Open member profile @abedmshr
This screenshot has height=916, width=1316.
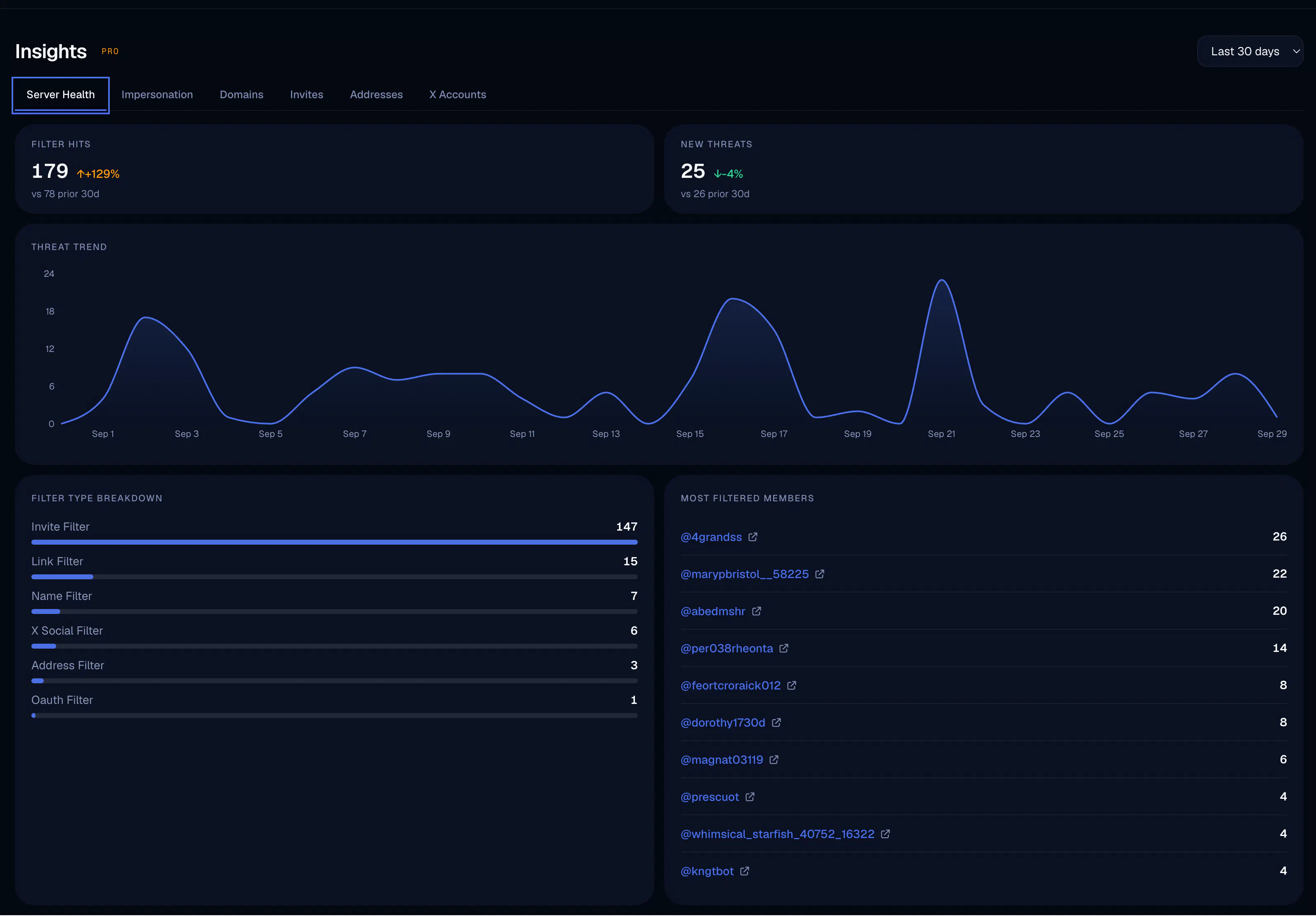coord(712,611)
